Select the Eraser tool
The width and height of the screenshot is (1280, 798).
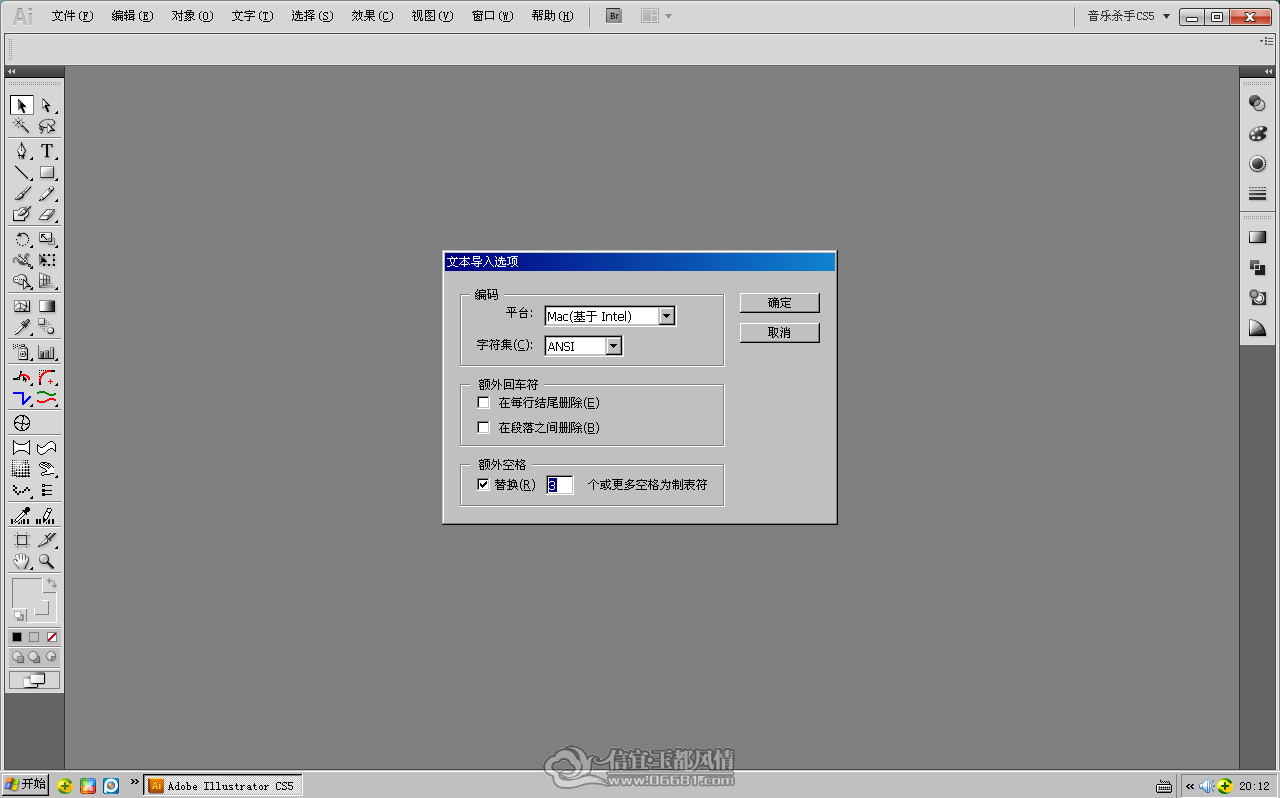pyautogui.click(x=47, y=214)
